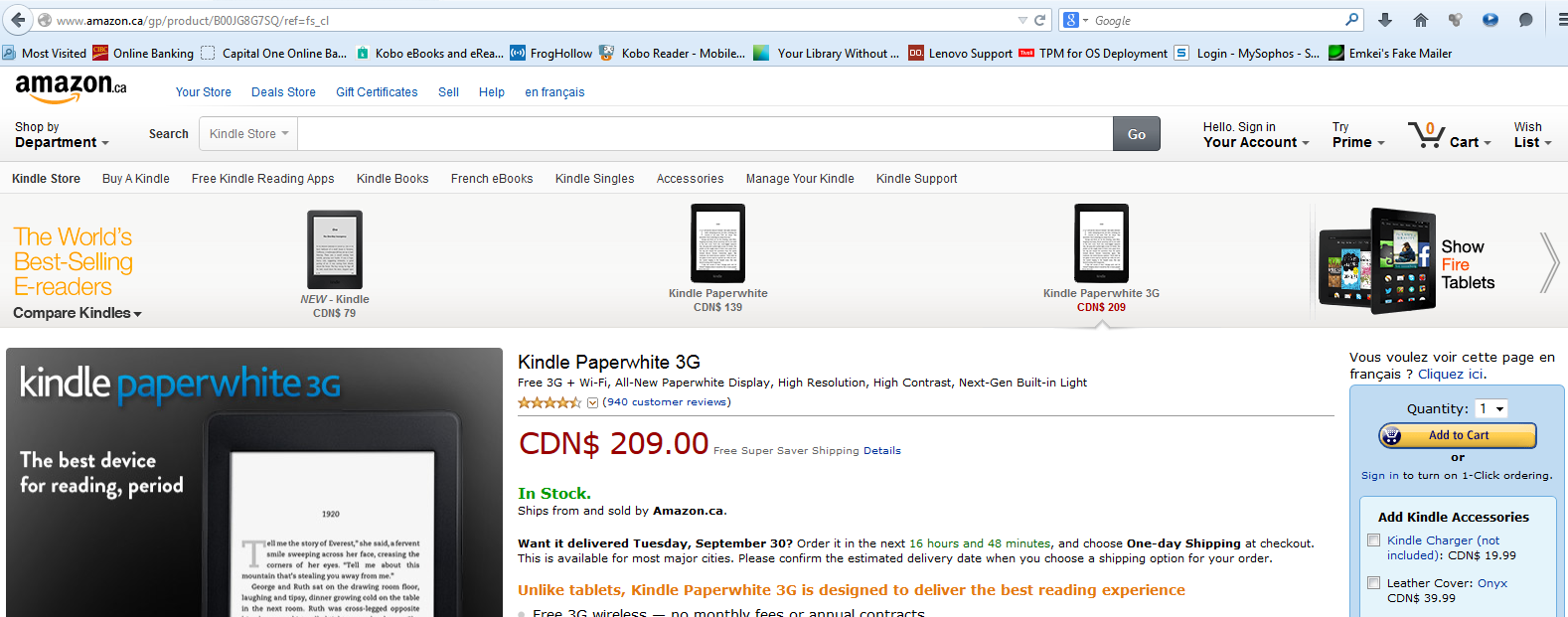This screenshot has width=1568, height=617.
Task: Open the Google search engine selector
Action: pyautogui.click(x=1075, y=20)
